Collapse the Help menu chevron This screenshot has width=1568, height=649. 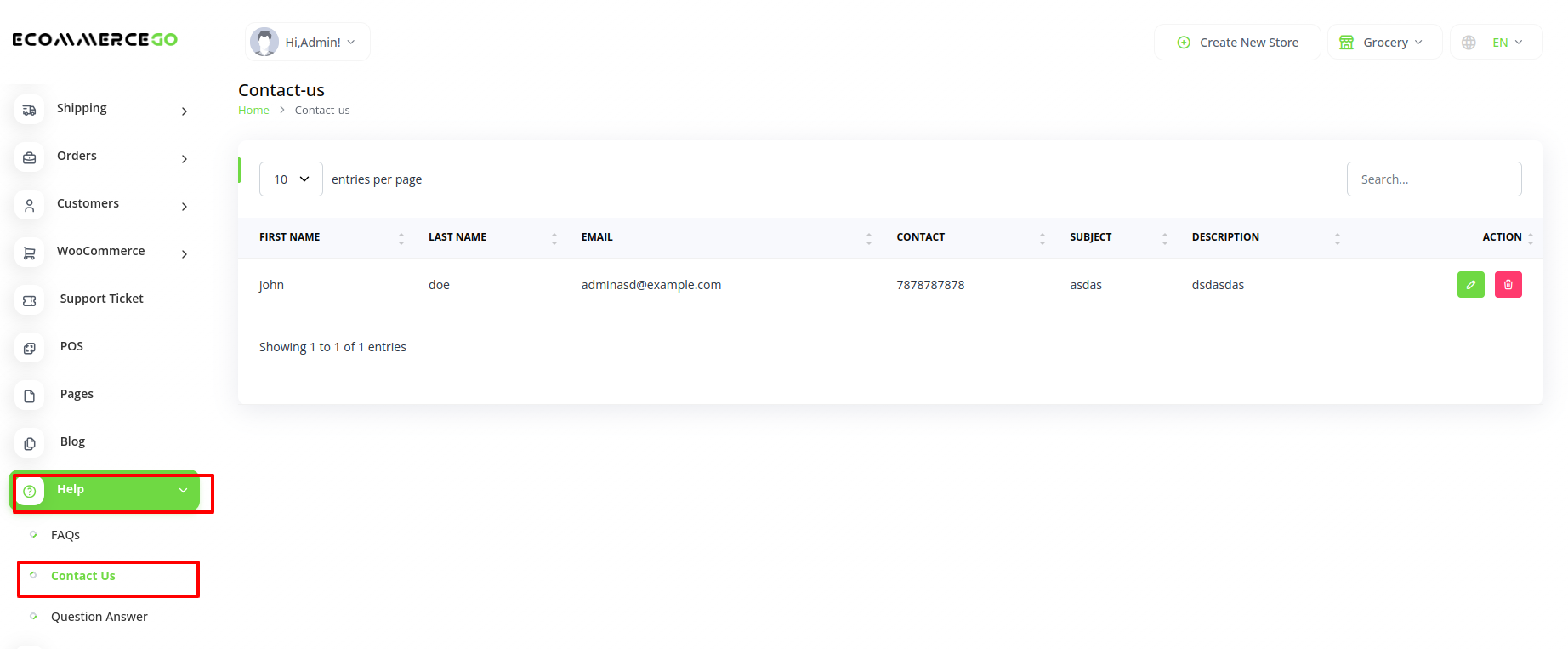pyautogui.click(x=183, y=490)
